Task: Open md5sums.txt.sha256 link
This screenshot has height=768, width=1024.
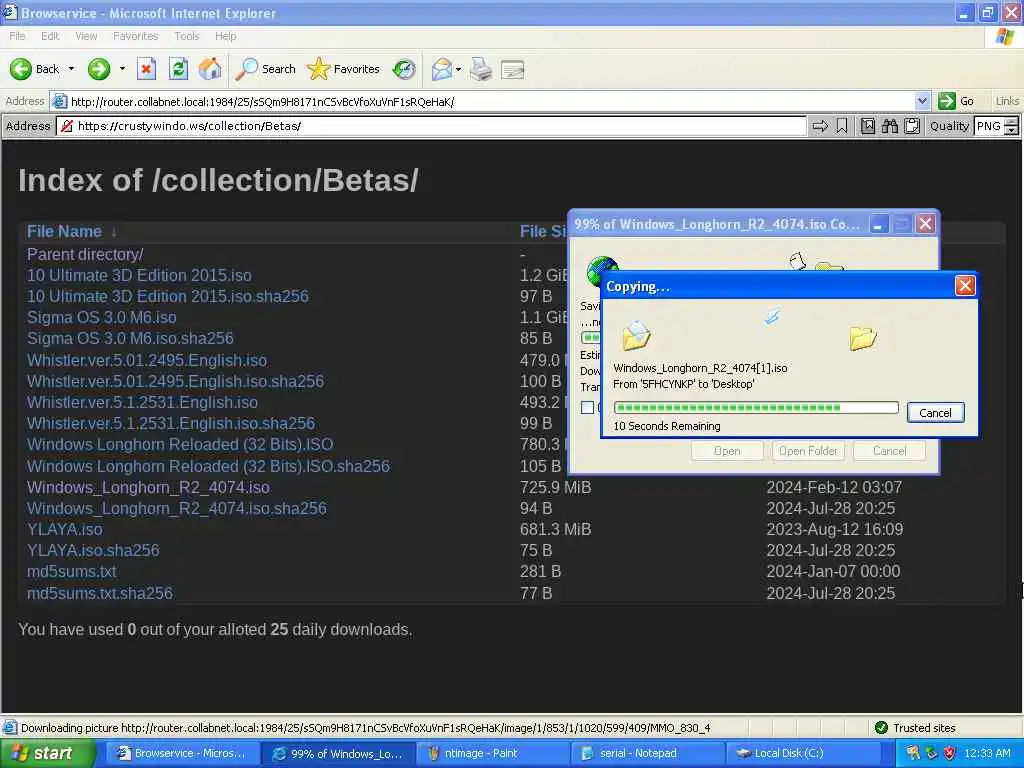Action: (x=100, y=593)
